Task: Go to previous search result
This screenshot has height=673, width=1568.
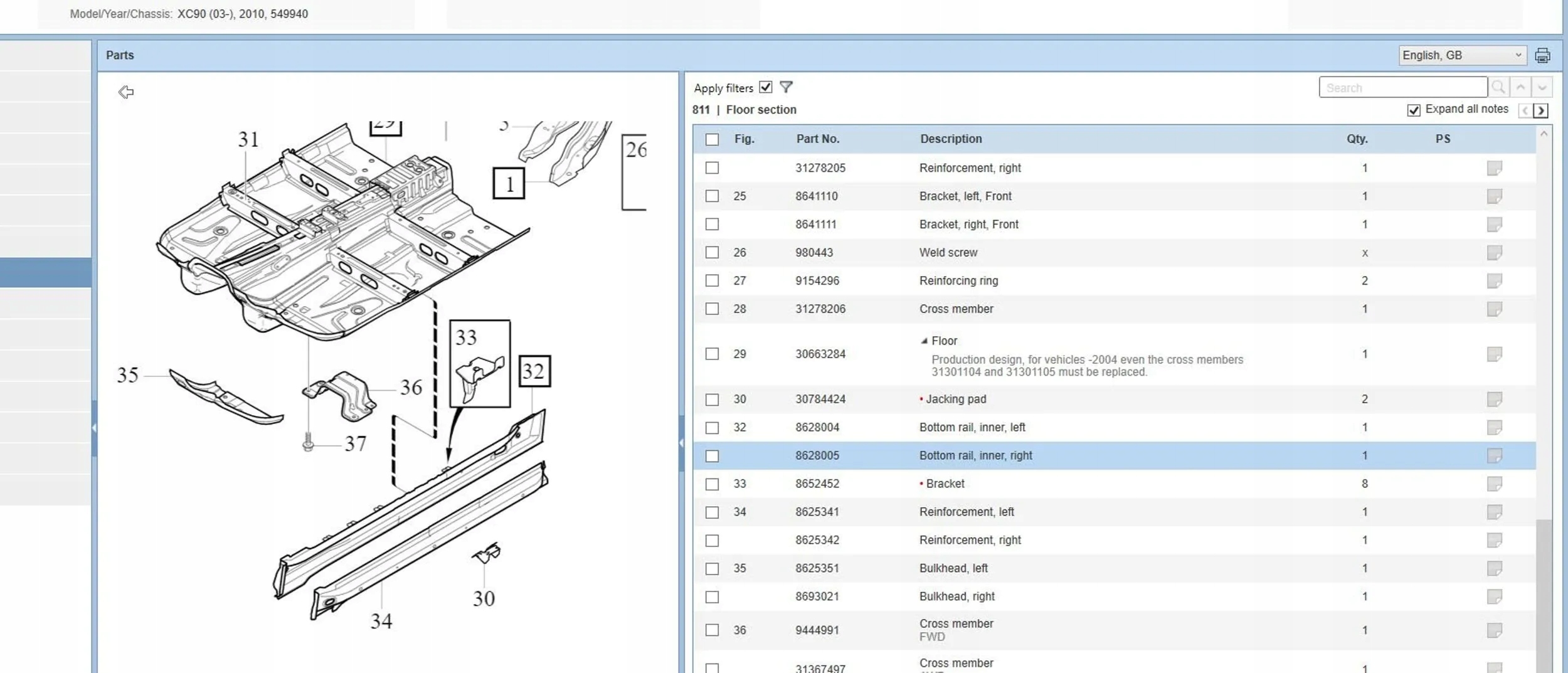Action: point(1520,87)
